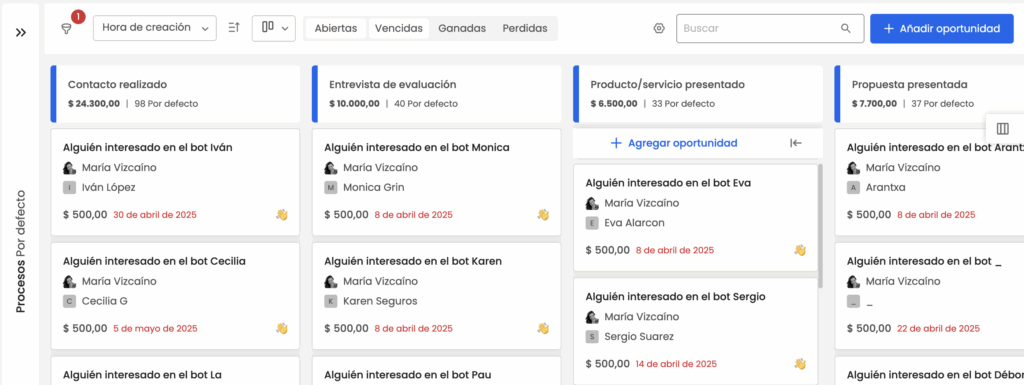Click the wave icon on Cecilia card
Screen dimensions: 1024x385
click(281, 328)
